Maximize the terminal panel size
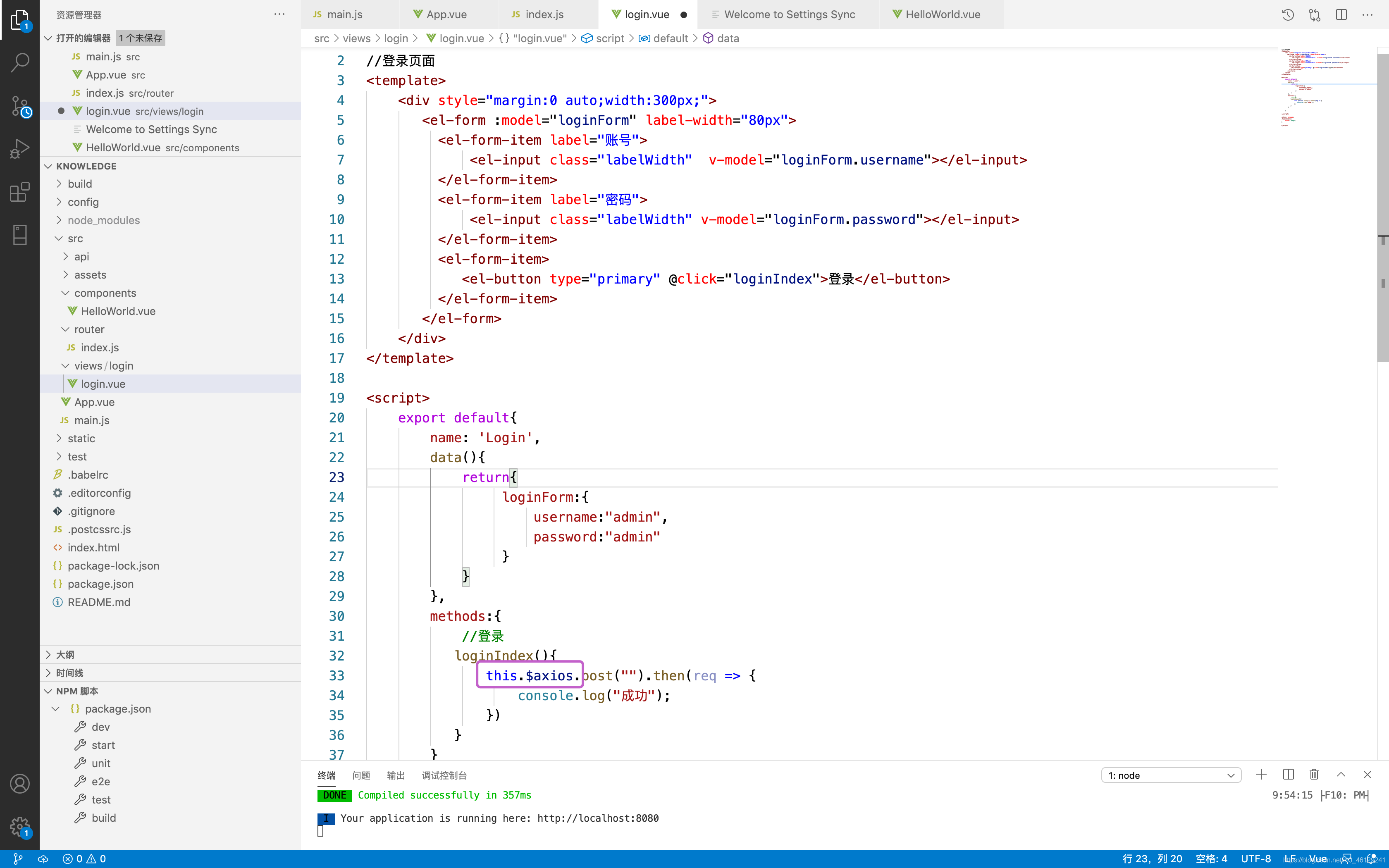Viewport: 1389px width, 868px height. (x=1341, y=775)
